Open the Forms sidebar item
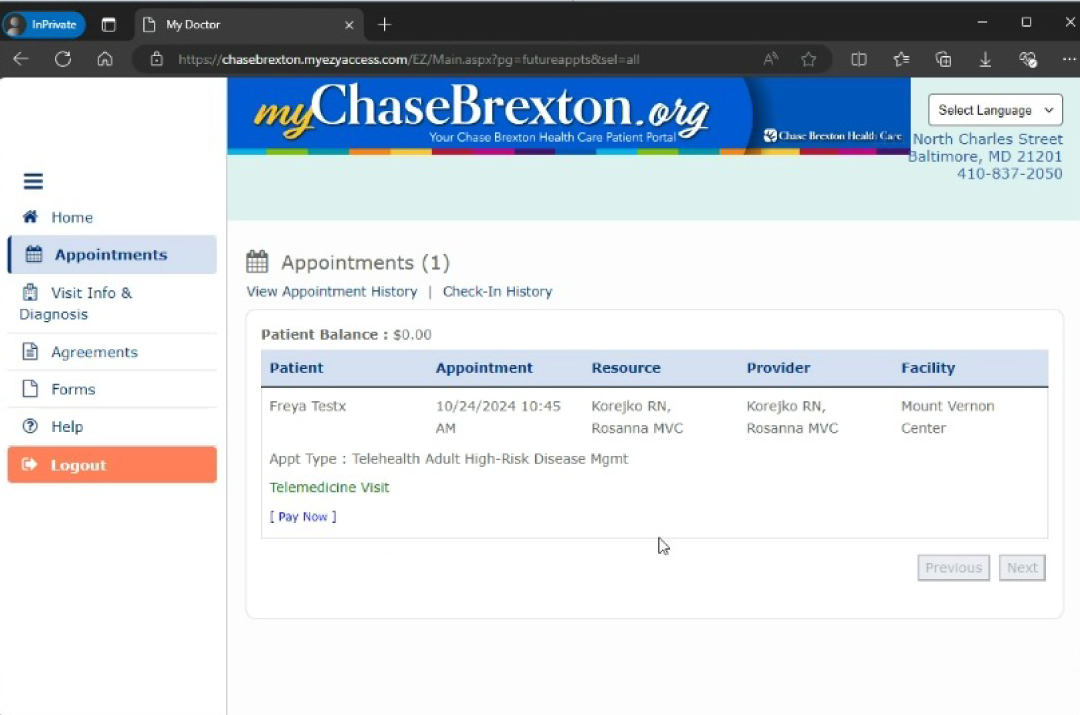Viewport: 1080px width, 715px height. click(73, 389)
